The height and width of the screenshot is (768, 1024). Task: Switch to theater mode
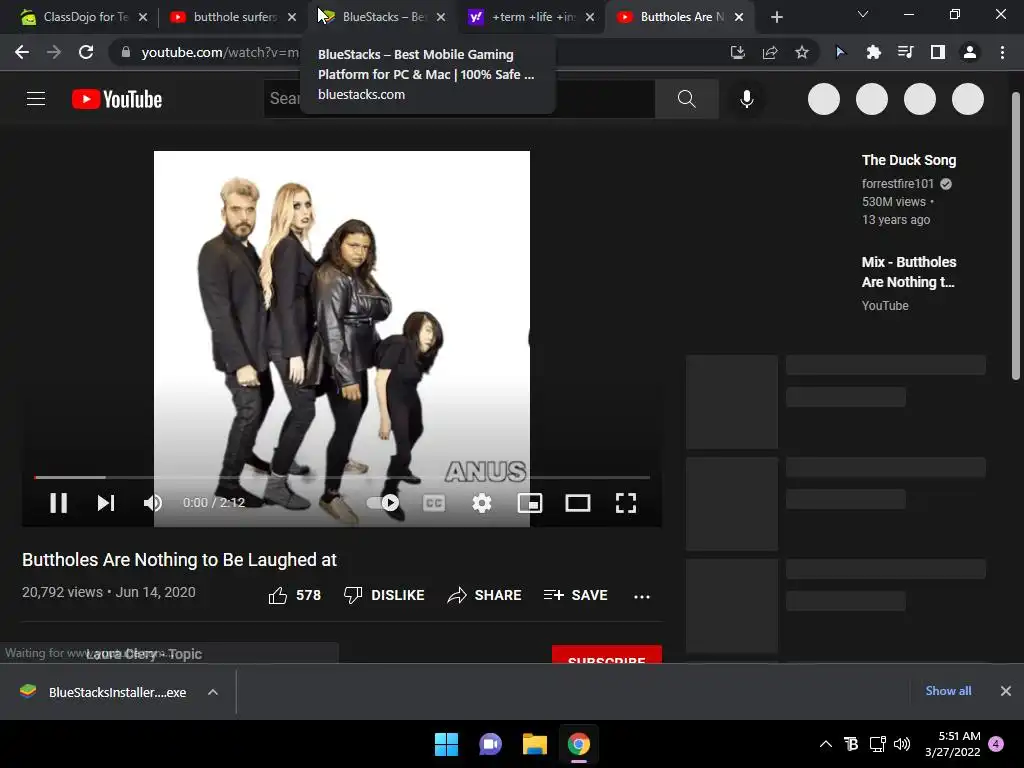tap(578, 503)
